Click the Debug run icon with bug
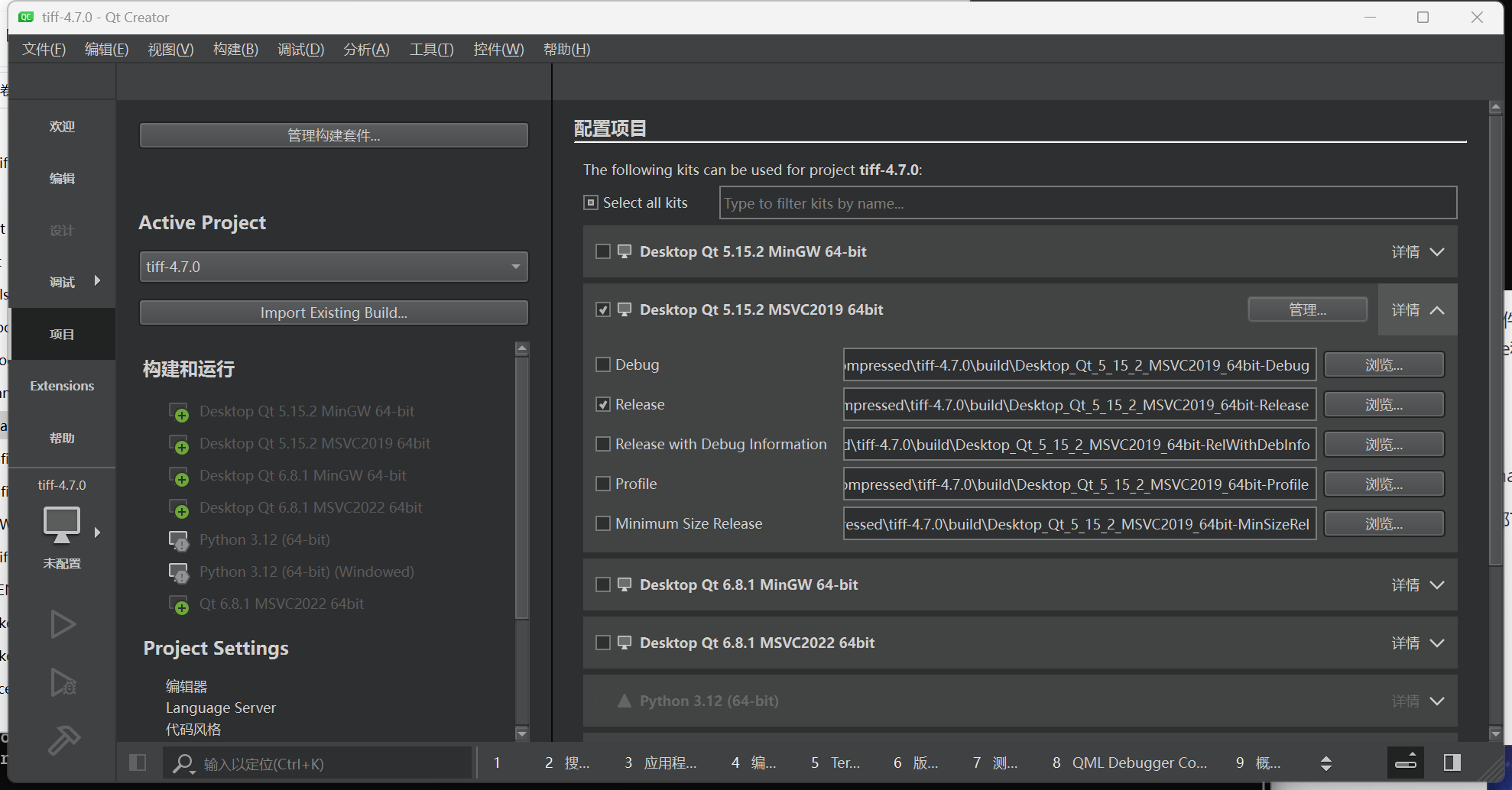 (x=63, y=682)
